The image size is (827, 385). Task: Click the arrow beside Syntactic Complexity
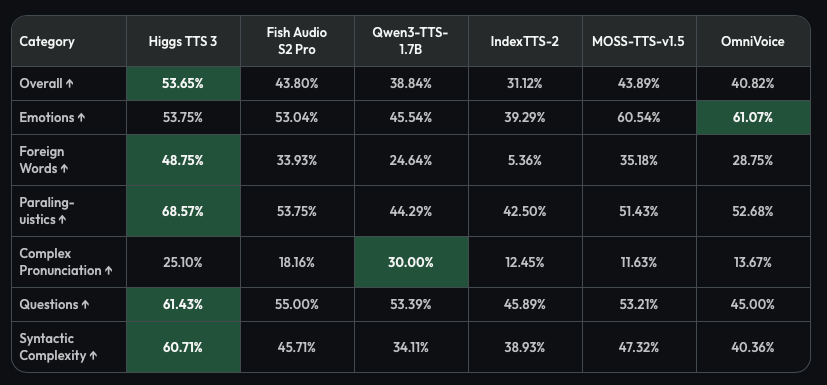coord(93,356)
